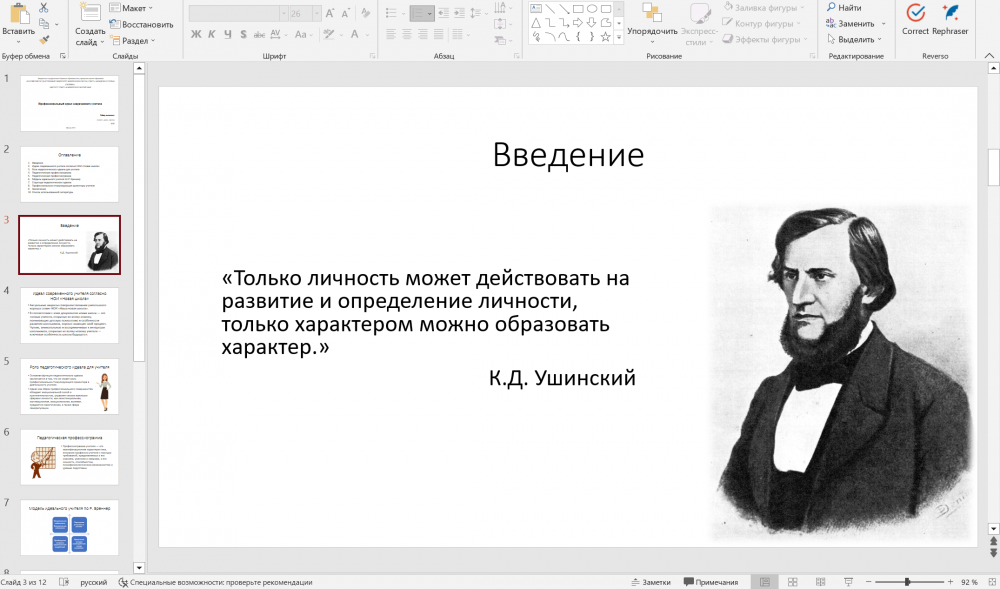Toggle the Примечания comments pane
The height and width of the screenshot is (589, 1000).
[711, 582]
